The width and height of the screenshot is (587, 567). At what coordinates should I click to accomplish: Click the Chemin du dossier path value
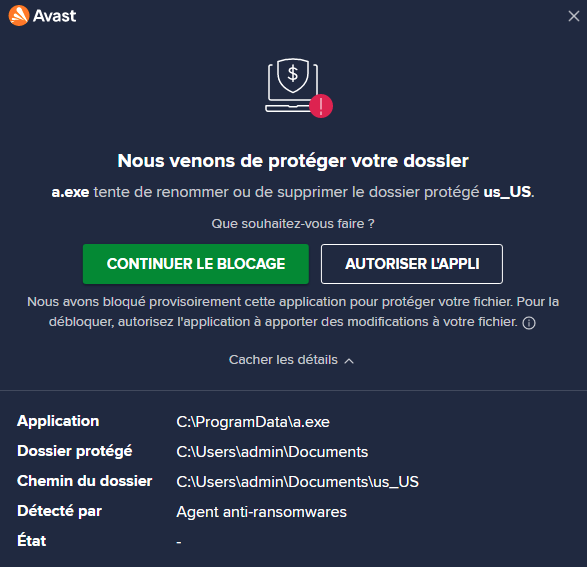[x=298, y=482]
